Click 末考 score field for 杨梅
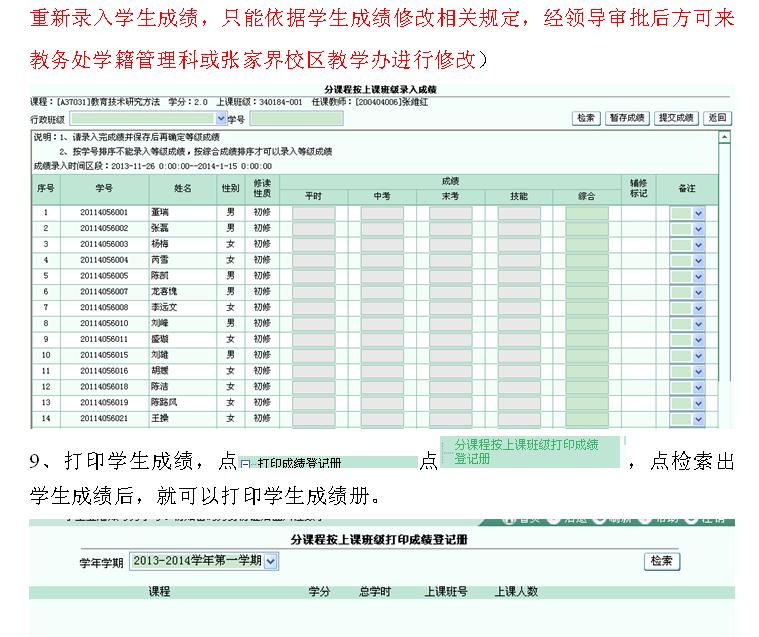759x637 pixels. 450,244
